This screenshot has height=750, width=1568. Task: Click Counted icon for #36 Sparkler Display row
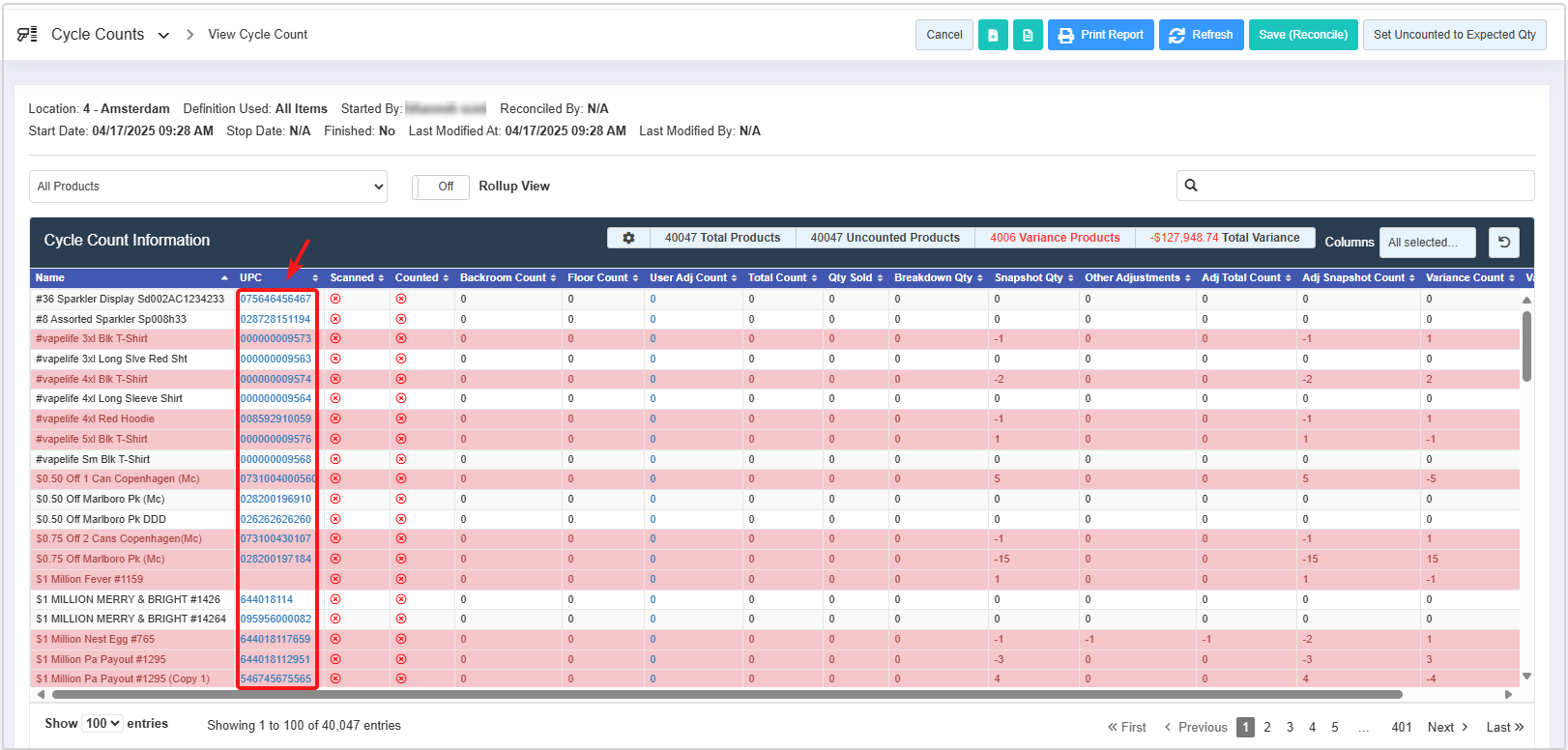(x=401, y=299)
